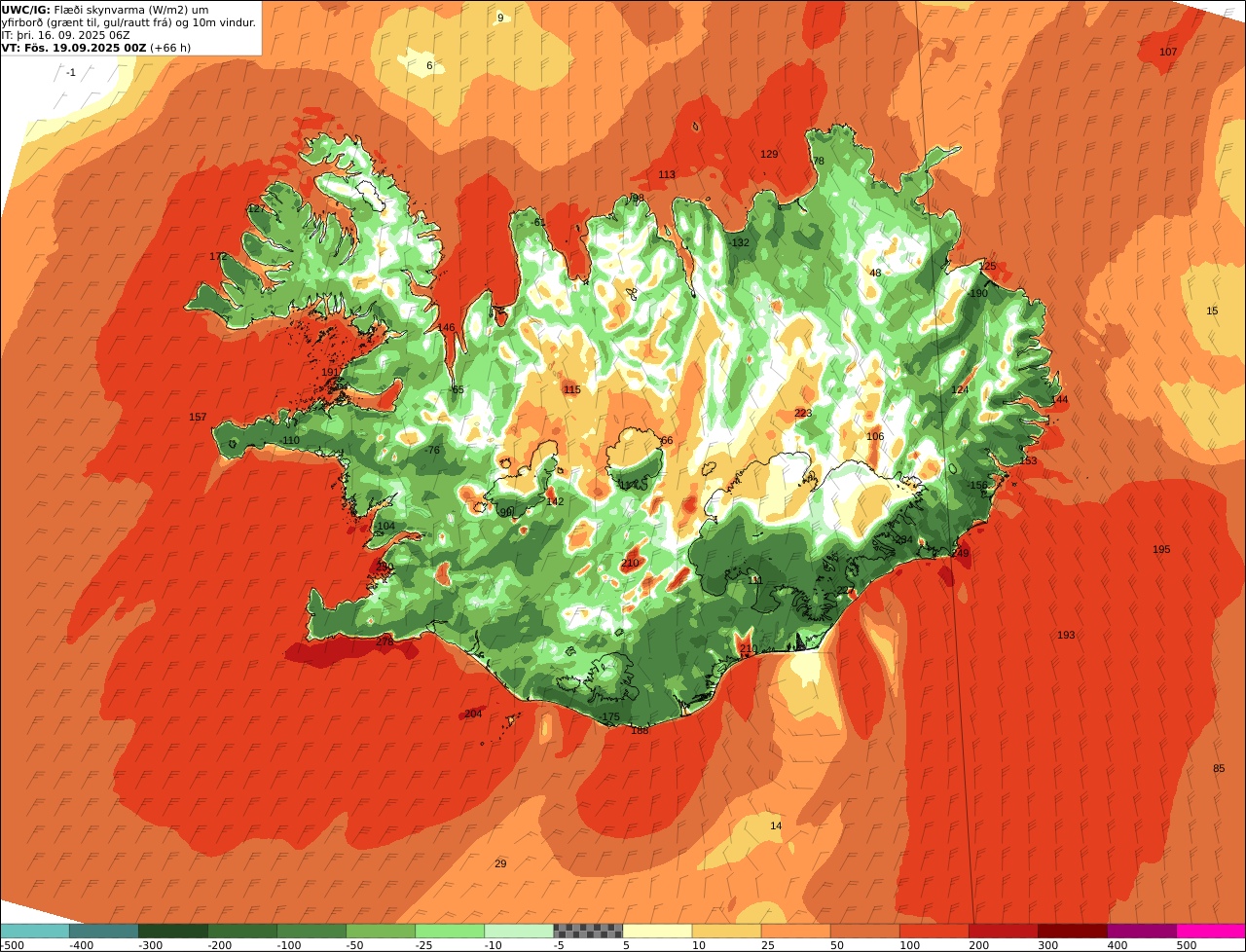Click the flux value '-158' in southeast Iceland
The height and width of the screenshot is (952, 1246).
(976, 485)
